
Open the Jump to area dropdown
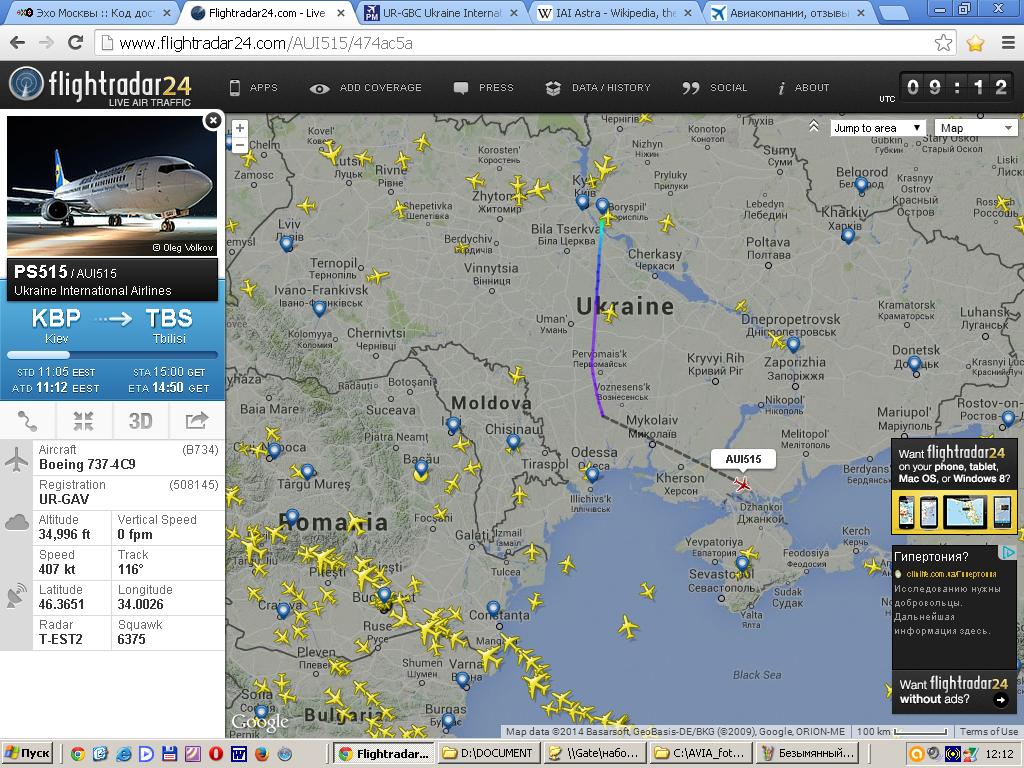pyautogui.click(x=877, y=128)
